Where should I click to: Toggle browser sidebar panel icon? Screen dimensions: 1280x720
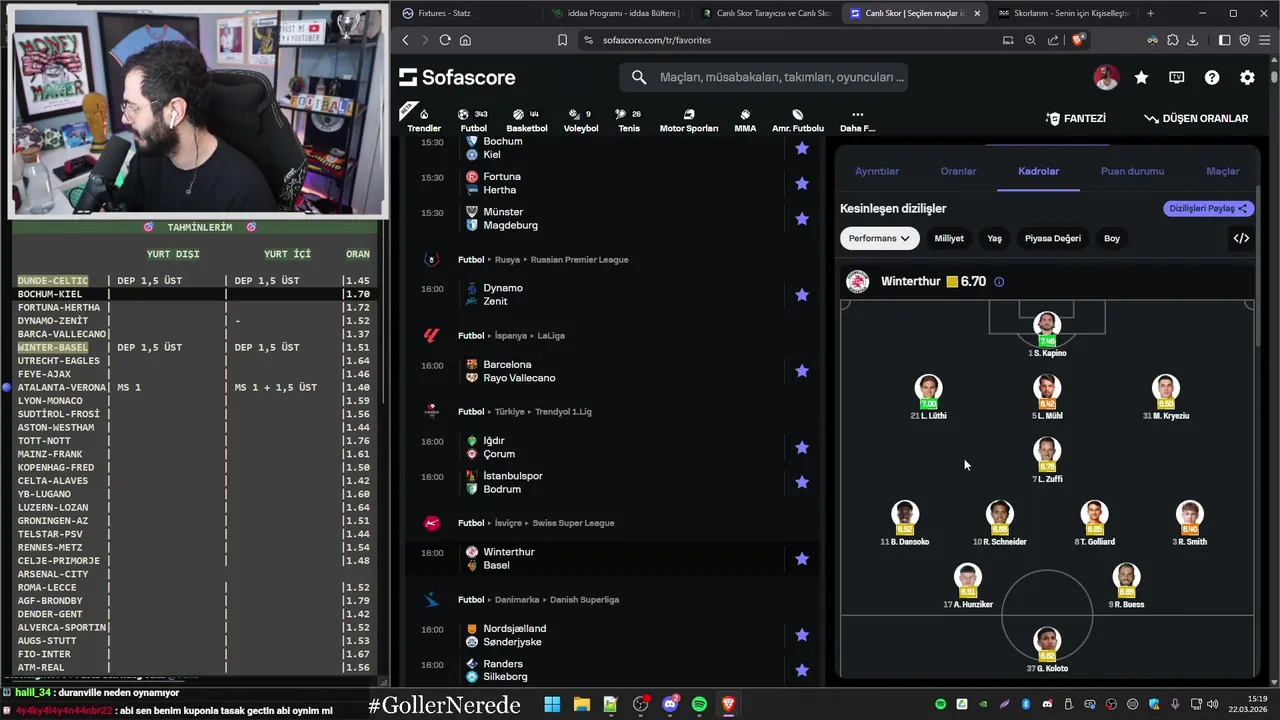click(1224, 40)
